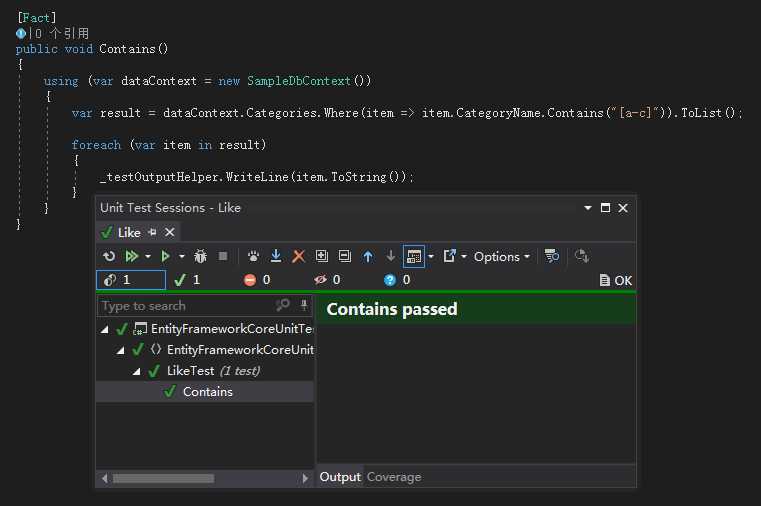This screenshot has height=506, width=761.
Task: Click the stop execution square icon
Action: (x=223, y=256)
